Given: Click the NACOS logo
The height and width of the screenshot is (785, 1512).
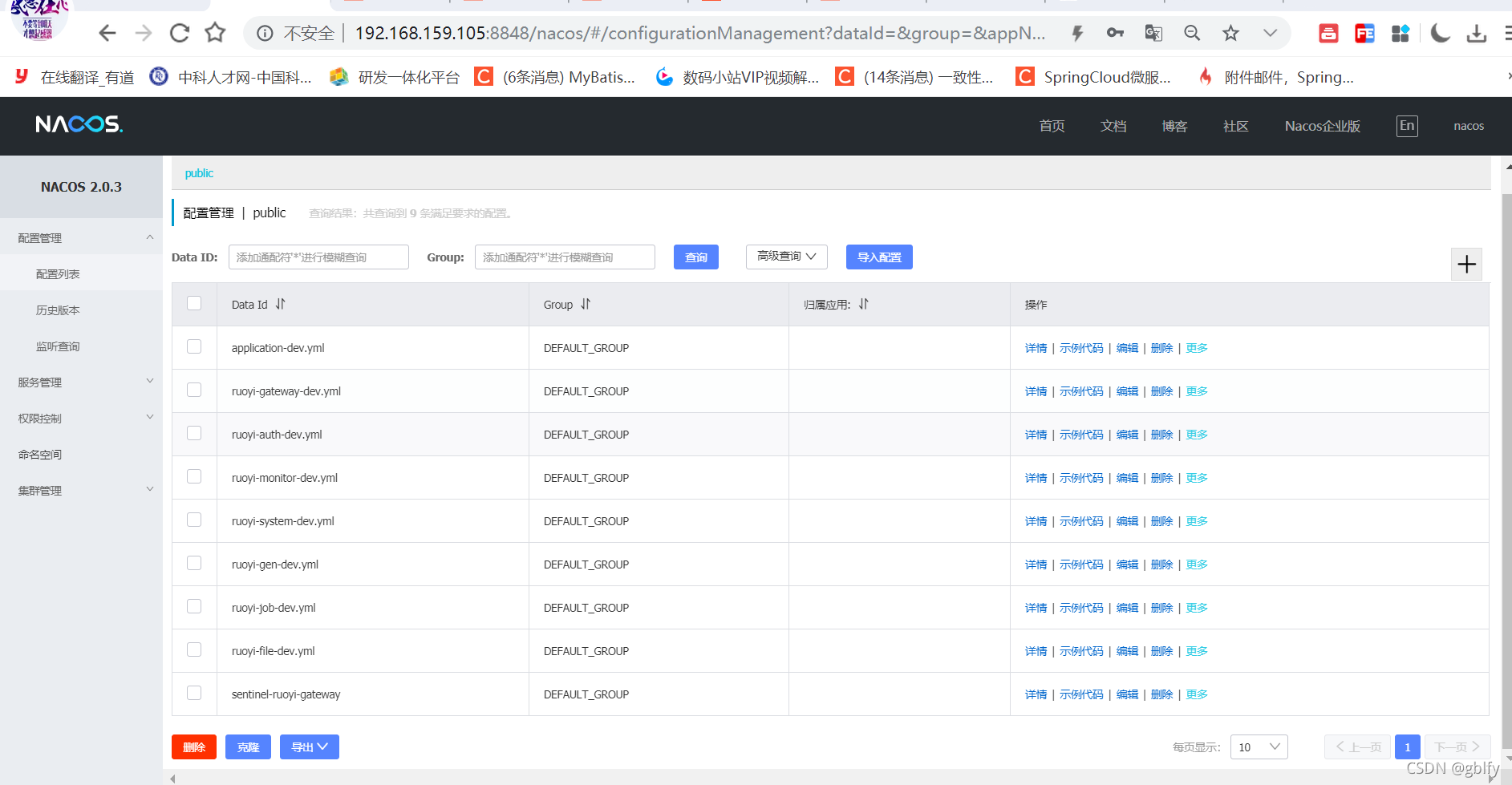Looking at the screenshot, I should (x=79, y=124).
